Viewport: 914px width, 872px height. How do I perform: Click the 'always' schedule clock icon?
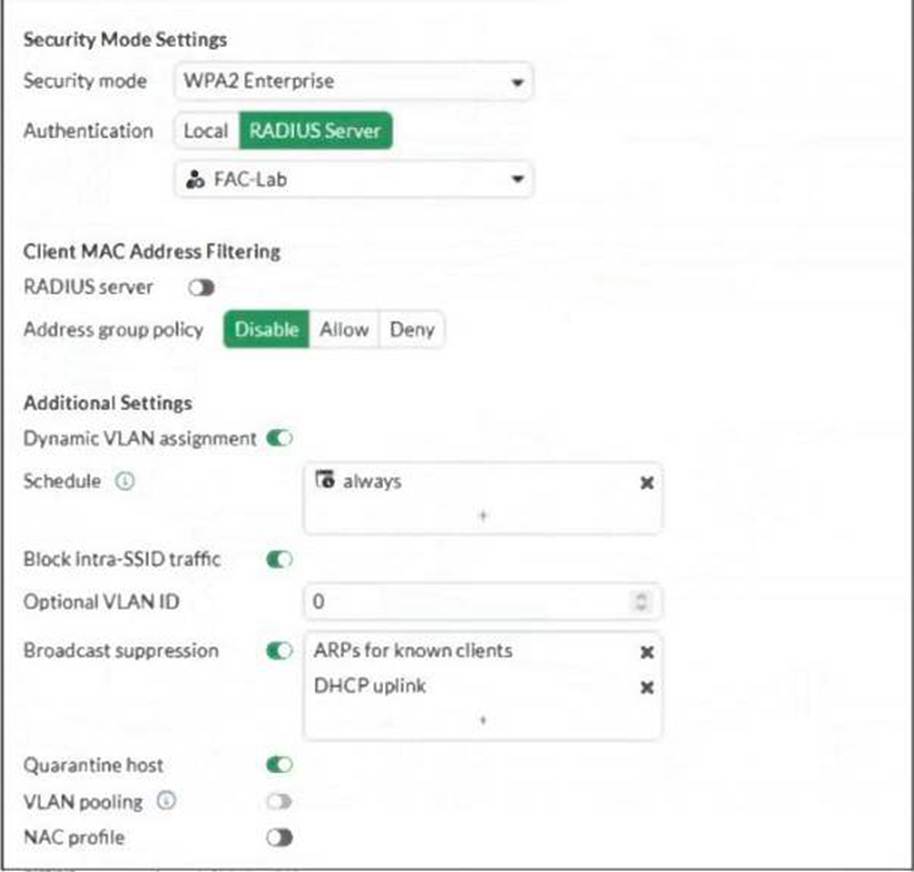click(x=324, y=481)
